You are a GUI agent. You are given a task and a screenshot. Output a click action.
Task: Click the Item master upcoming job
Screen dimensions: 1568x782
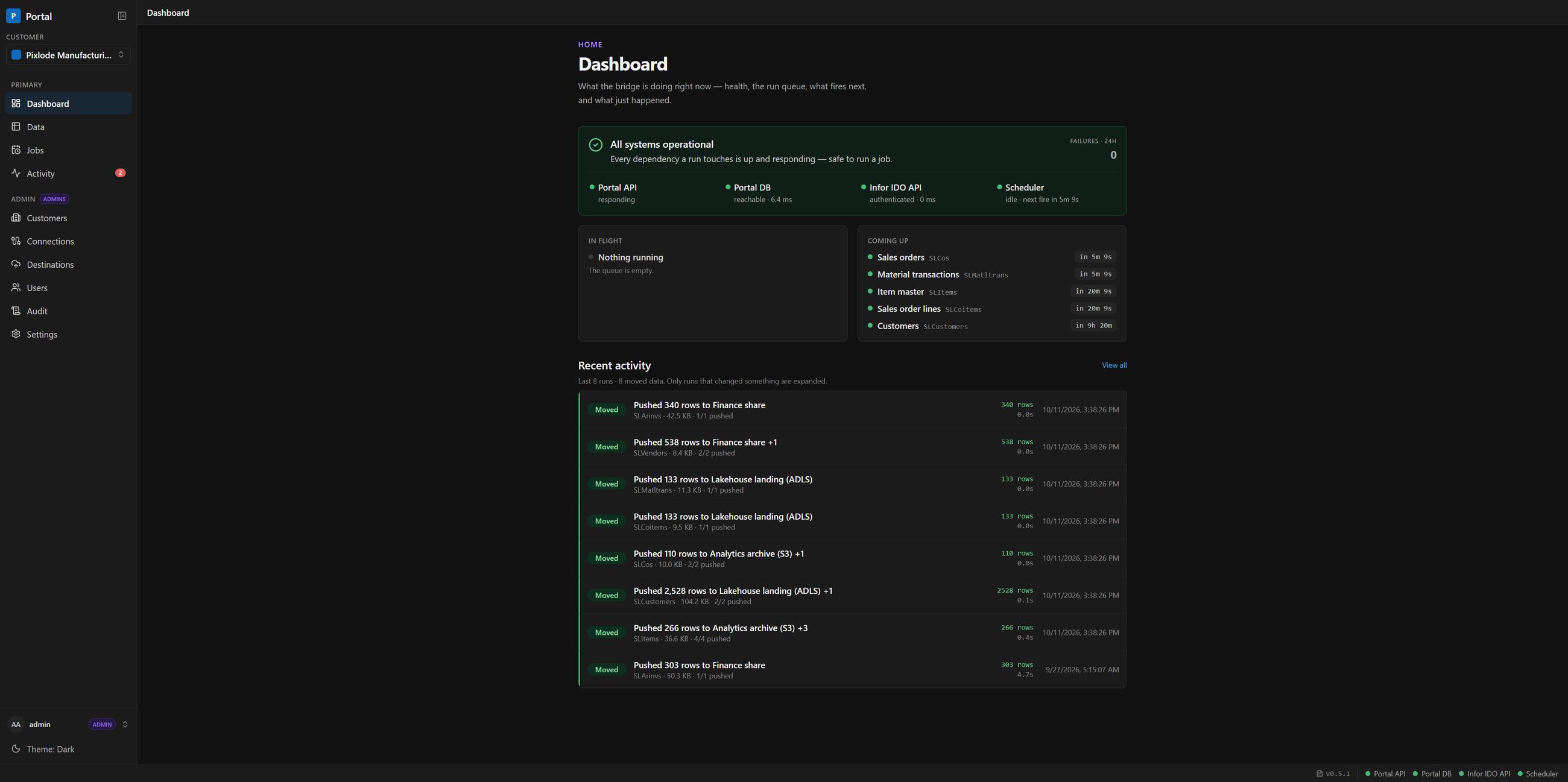coord(992,291)
